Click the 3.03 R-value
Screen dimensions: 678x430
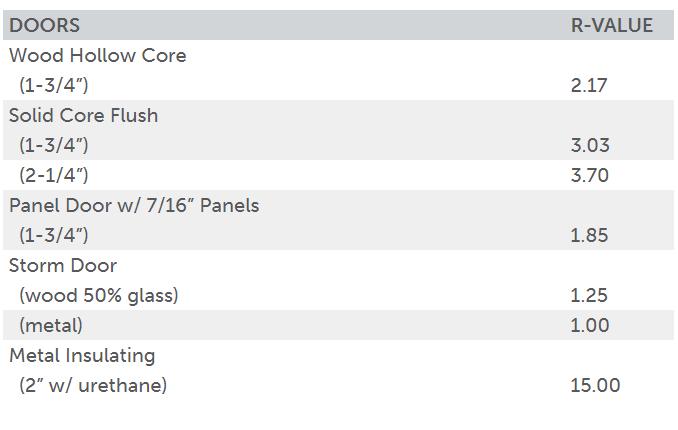[590, 145]
